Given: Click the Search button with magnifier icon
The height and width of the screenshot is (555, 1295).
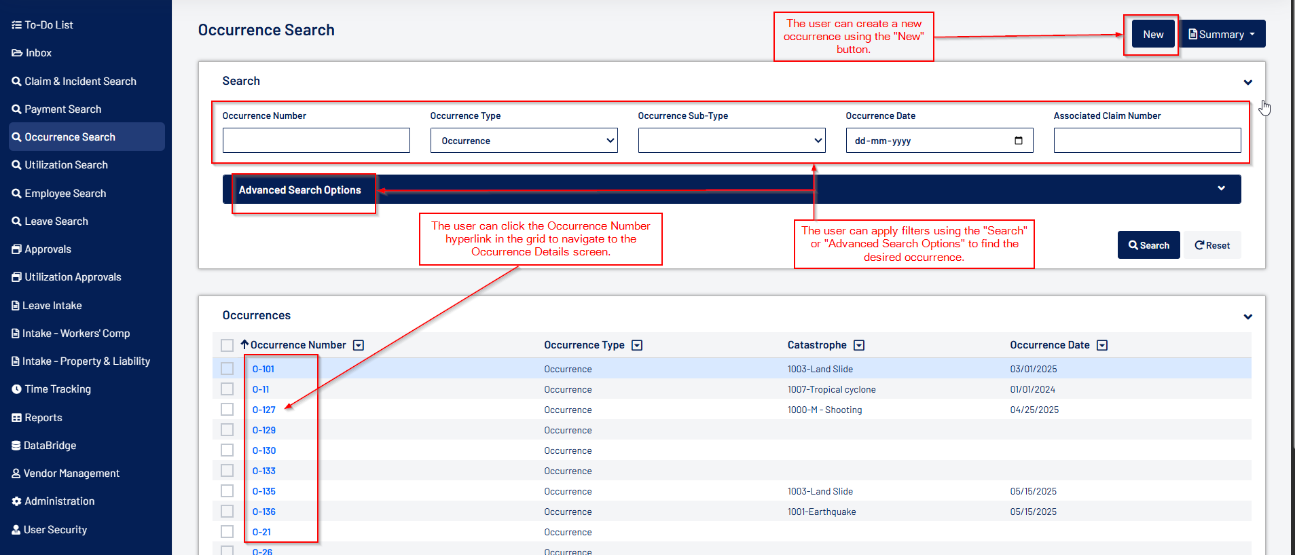Looking at the screenshot, I should 1148,245.
